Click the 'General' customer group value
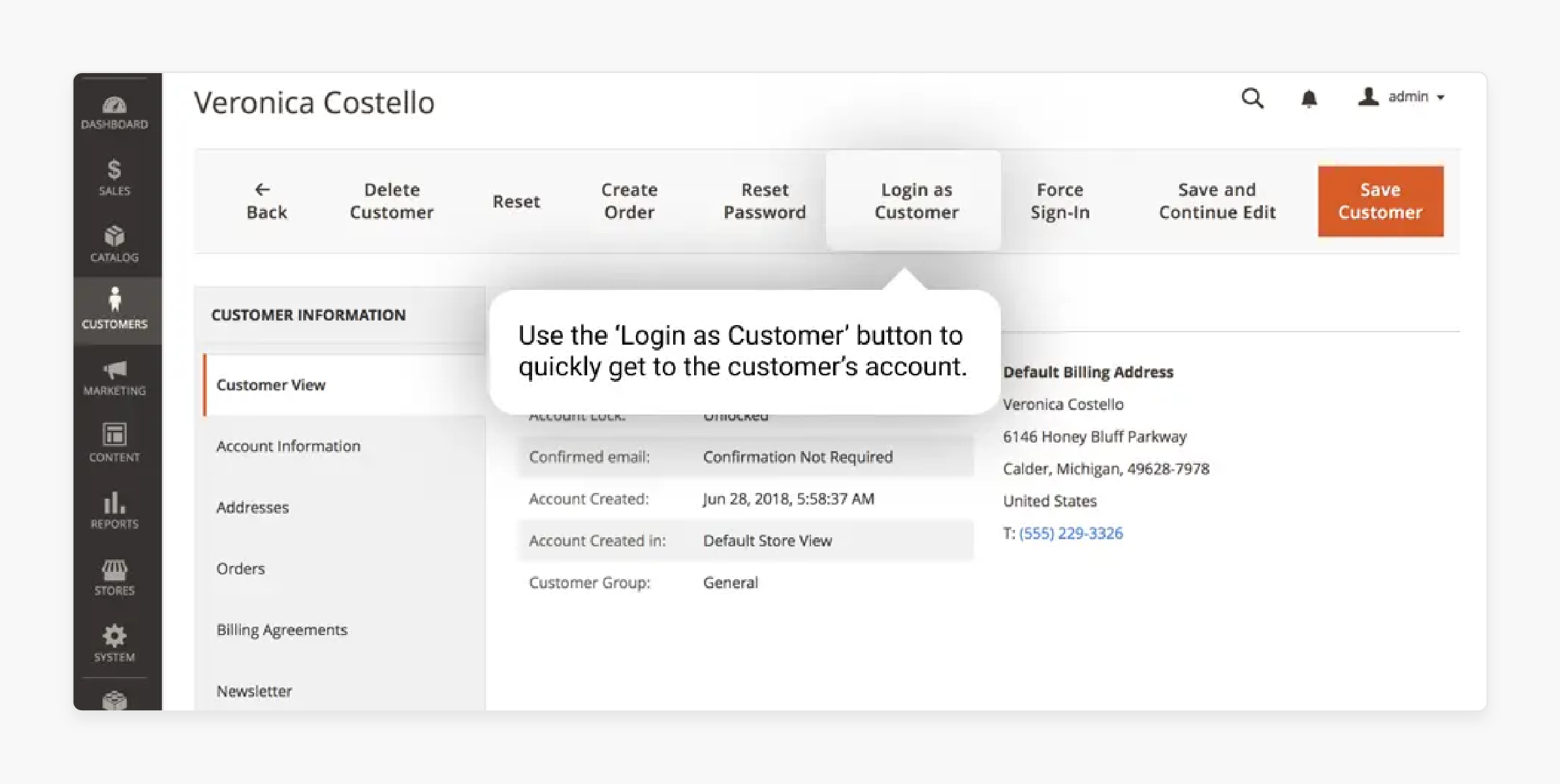The image size is (1560, 784). [730, 582]
